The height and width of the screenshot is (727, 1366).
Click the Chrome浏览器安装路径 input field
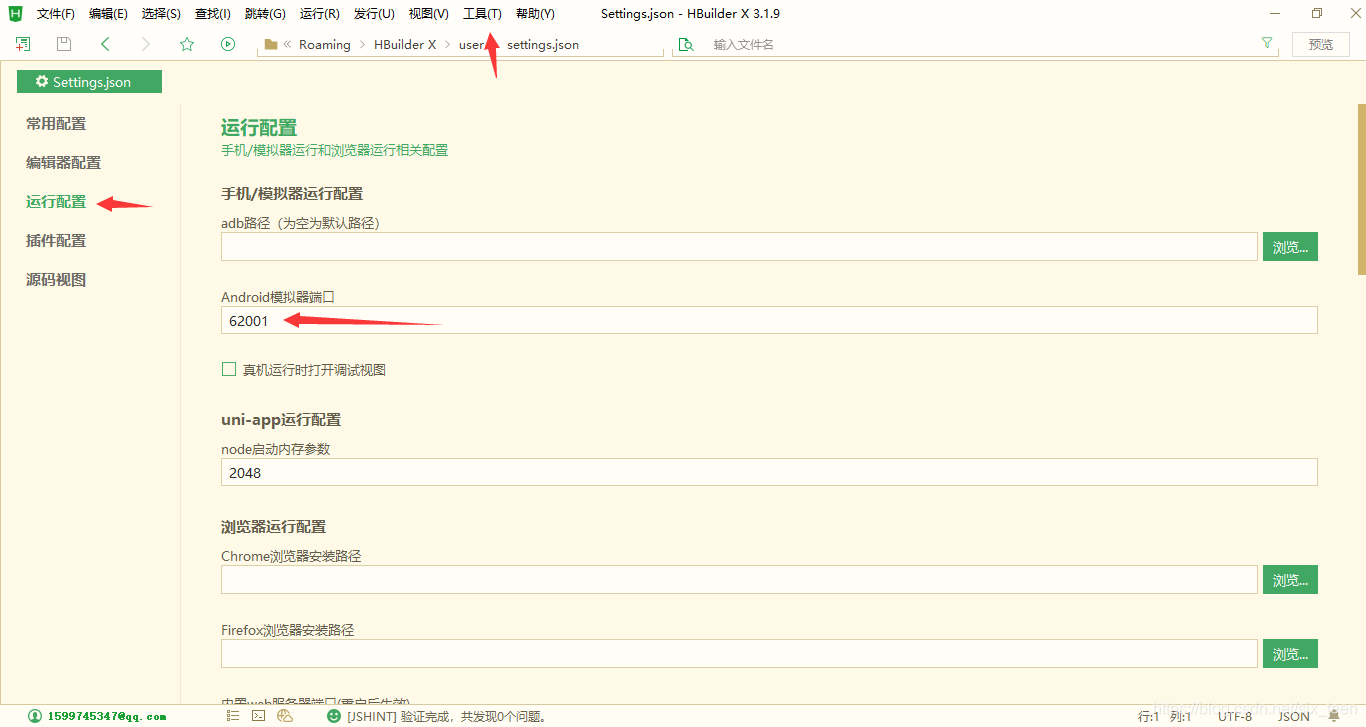tap(739, 580)
